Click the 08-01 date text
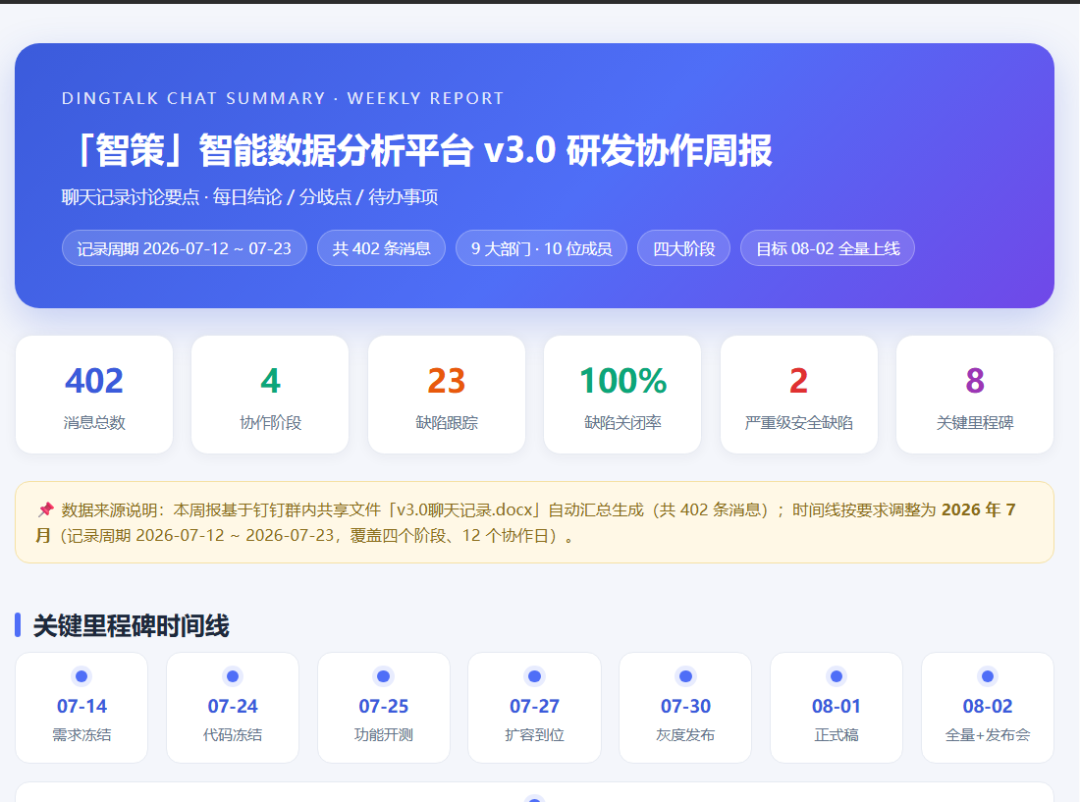Viewport: 1080px width, 802px height. pos(836,706)
